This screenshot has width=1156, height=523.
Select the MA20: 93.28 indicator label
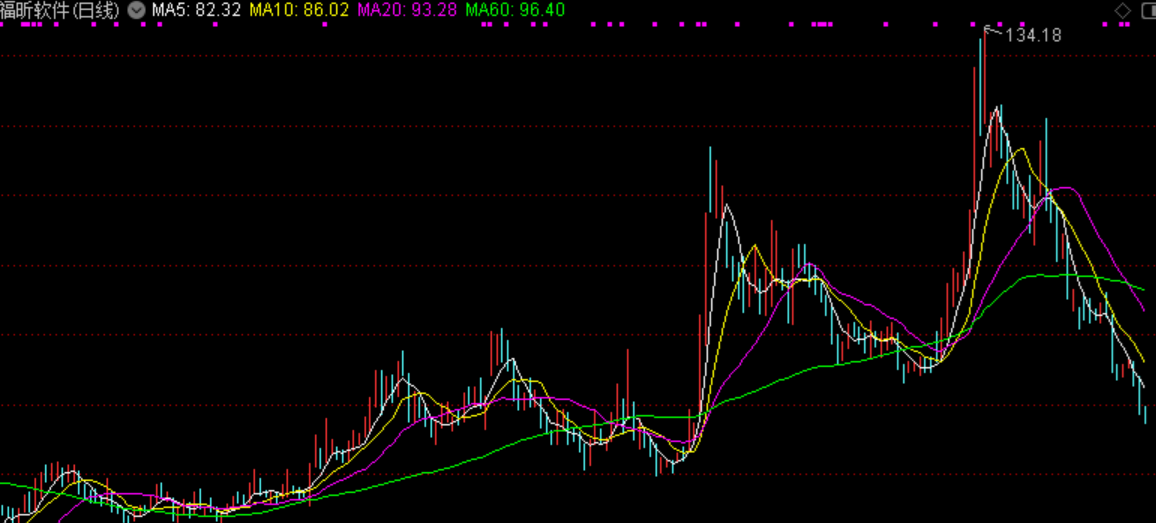pos(407,10)
